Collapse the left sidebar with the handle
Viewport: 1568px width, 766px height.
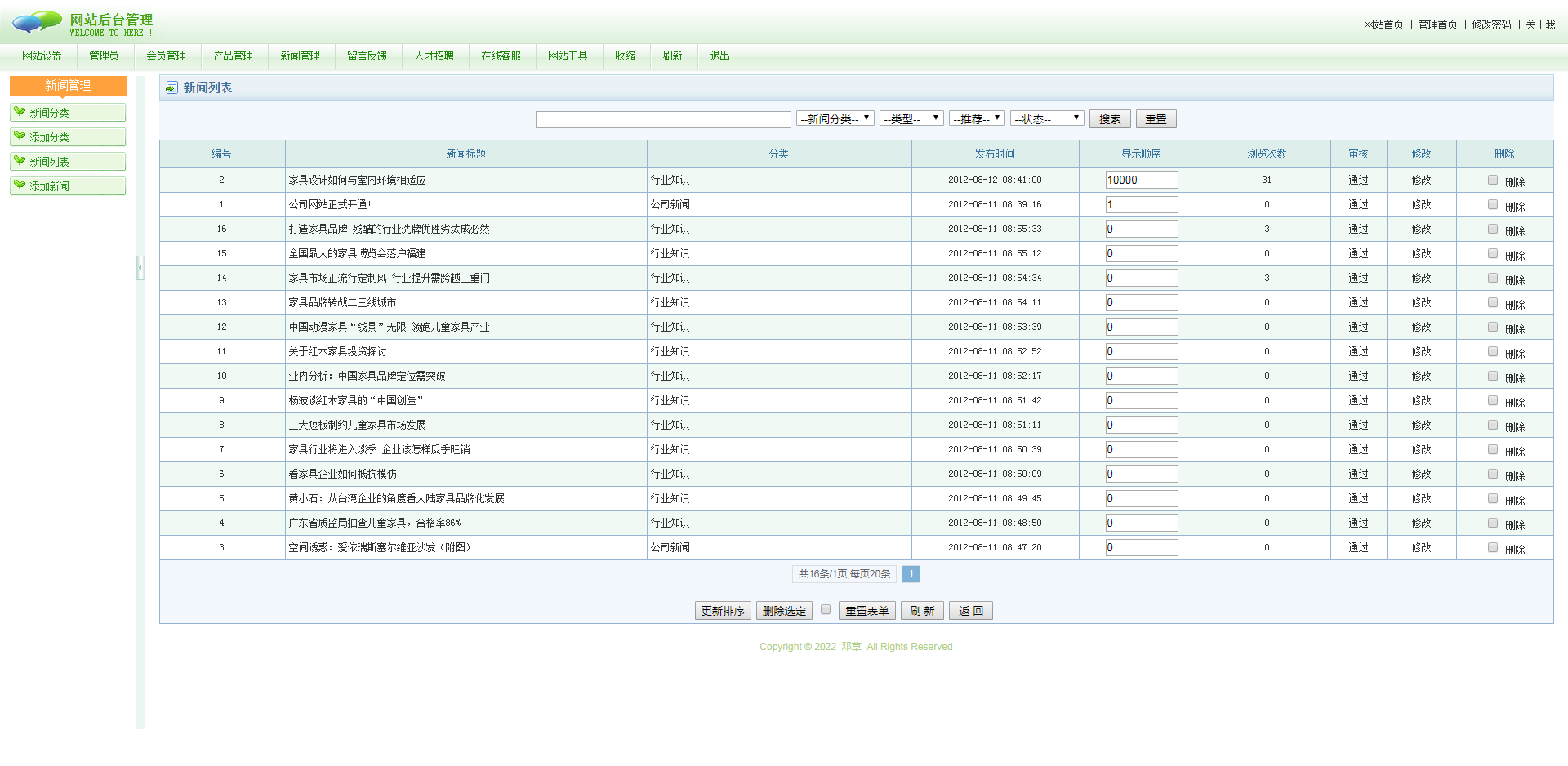pyautogui.click(x=140, y=267)
